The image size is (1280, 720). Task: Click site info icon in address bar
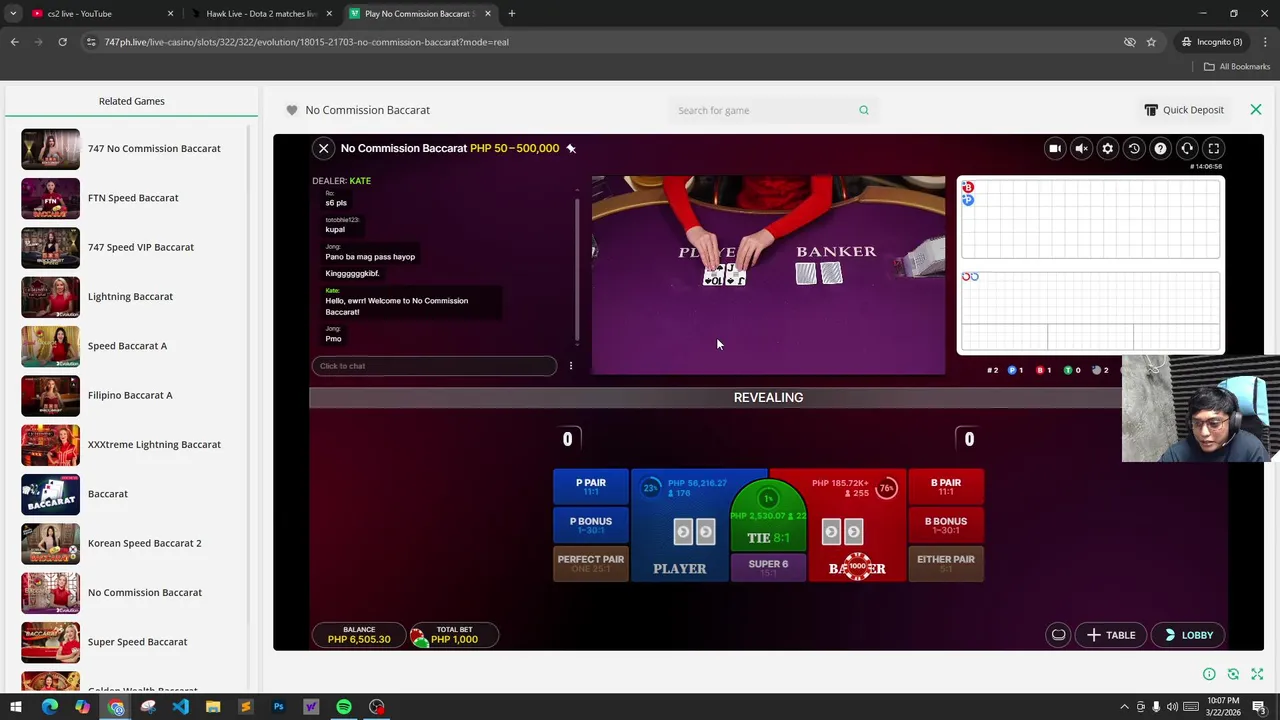(x=91, y=42)
